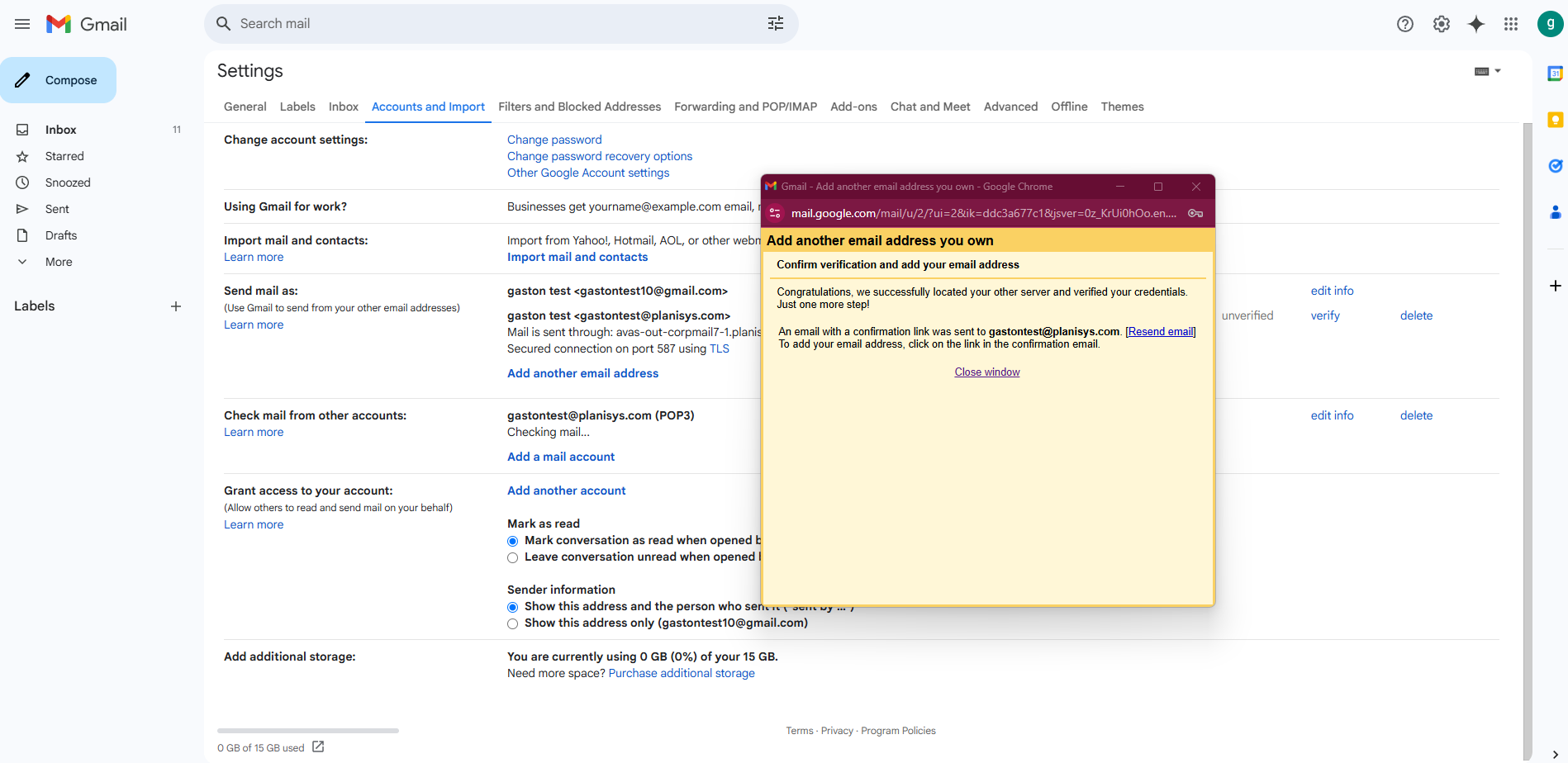Switch to Filters and Blocked Addresses tab
The width and height of the screenshot is (1568, 763).
click(579, 107)
